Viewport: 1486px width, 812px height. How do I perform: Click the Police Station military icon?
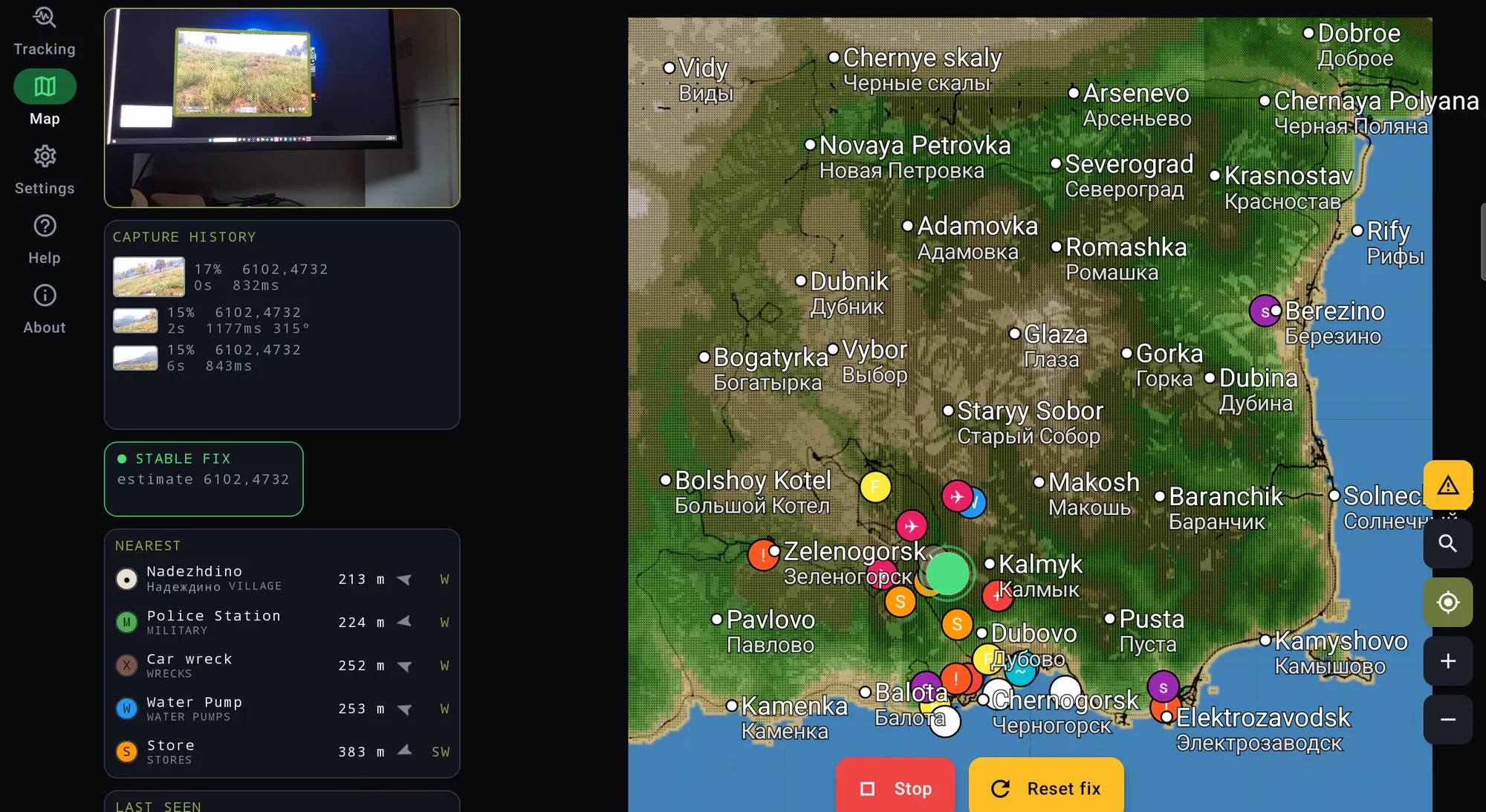pos(126,622)
